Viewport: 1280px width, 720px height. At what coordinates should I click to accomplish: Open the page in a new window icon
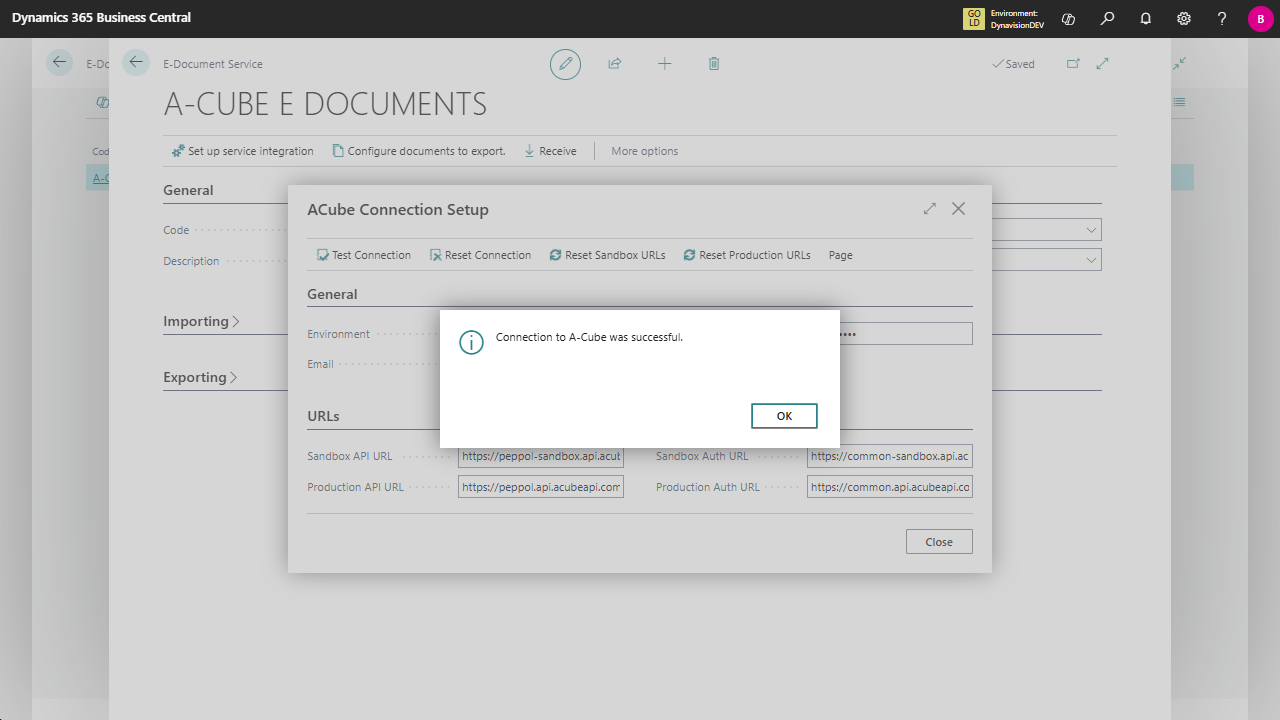click(x=1073, y=64)
